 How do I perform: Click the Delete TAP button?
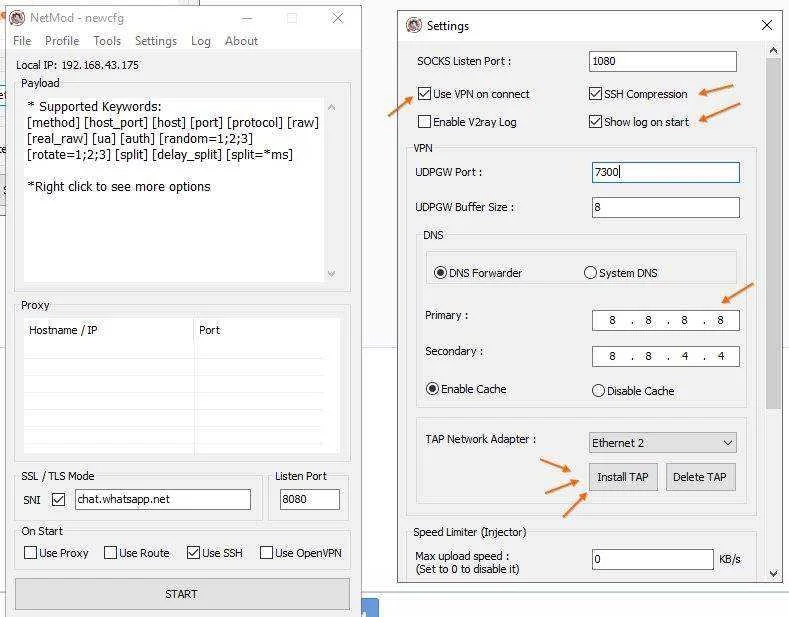700,477
